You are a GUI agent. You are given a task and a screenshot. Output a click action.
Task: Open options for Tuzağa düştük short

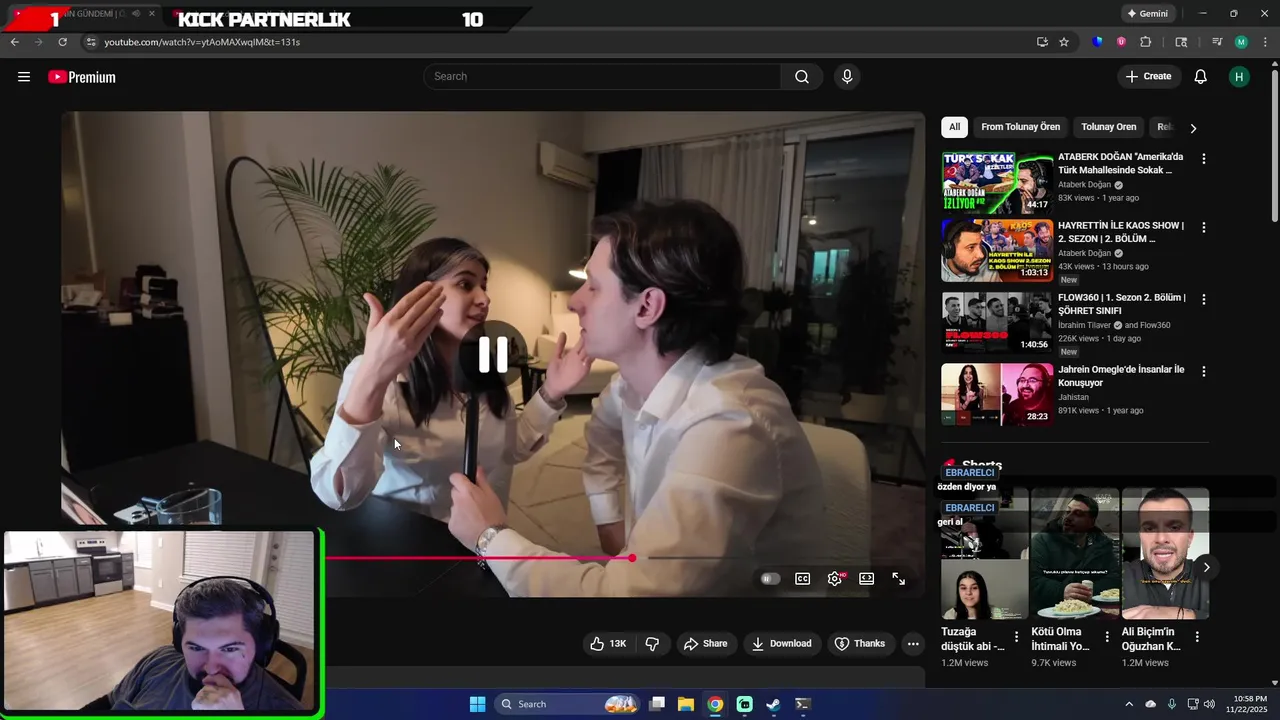click(1017, 637)
